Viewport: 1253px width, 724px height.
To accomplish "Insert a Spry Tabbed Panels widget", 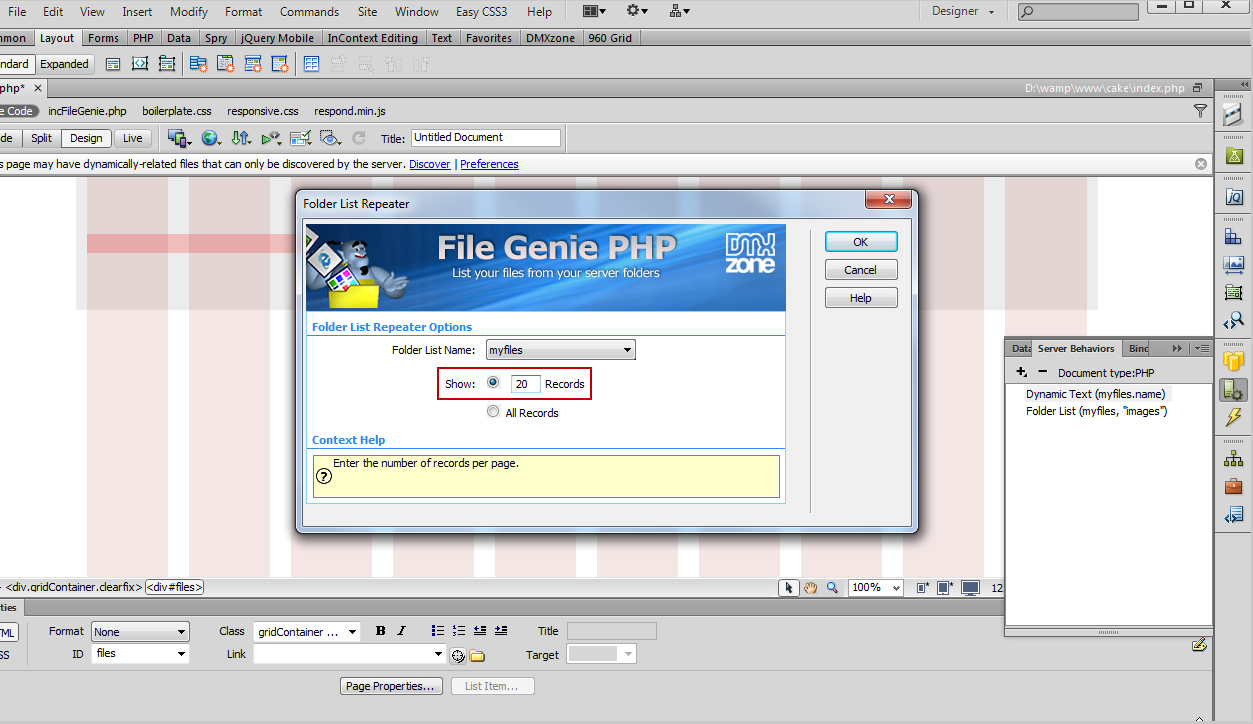I will pyautogui.click(x=226, y=64).
